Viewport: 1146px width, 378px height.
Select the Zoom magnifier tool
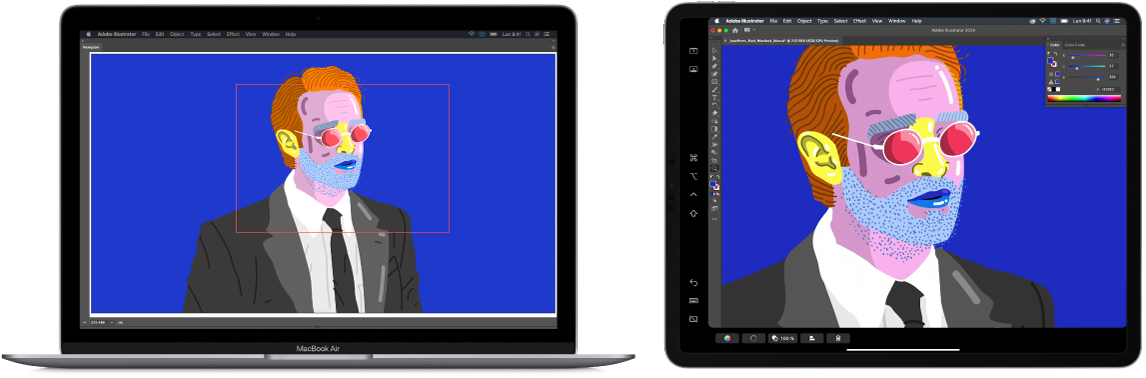point(715,168)
